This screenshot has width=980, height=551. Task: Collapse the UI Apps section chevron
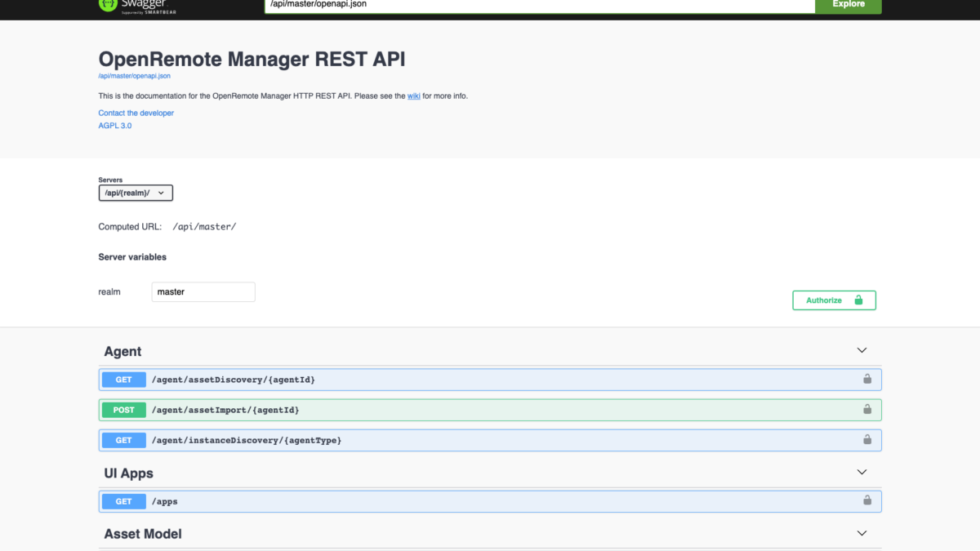pos(861,473)
